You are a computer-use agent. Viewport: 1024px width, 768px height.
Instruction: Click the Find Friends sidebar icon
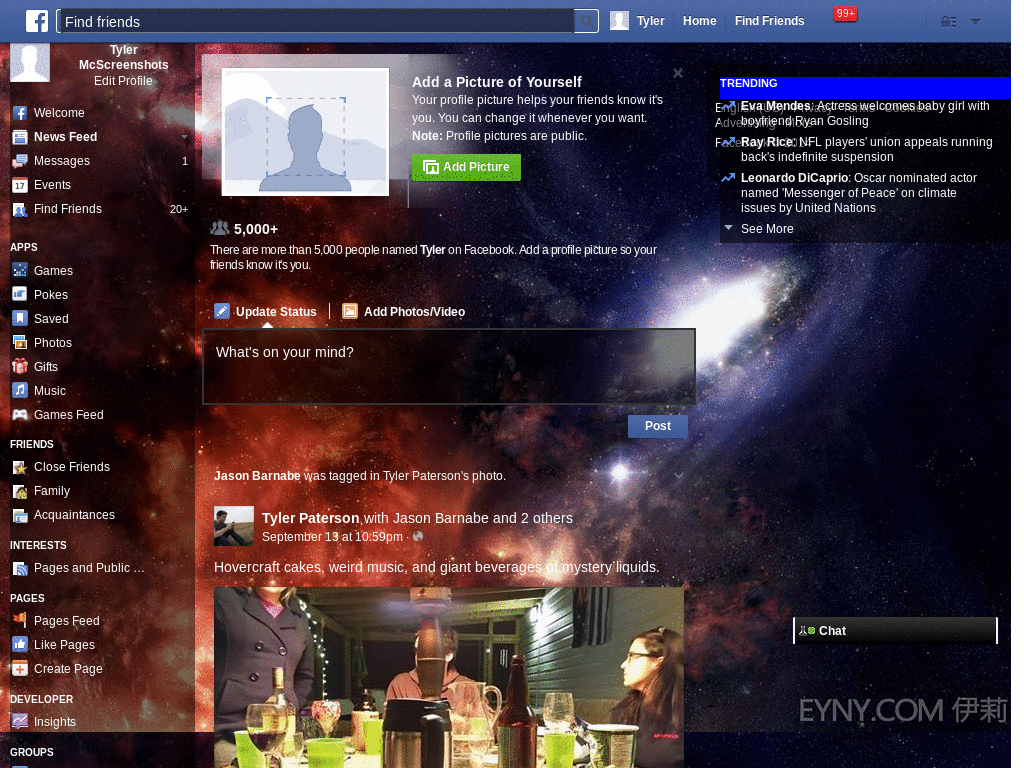point(20,210)
